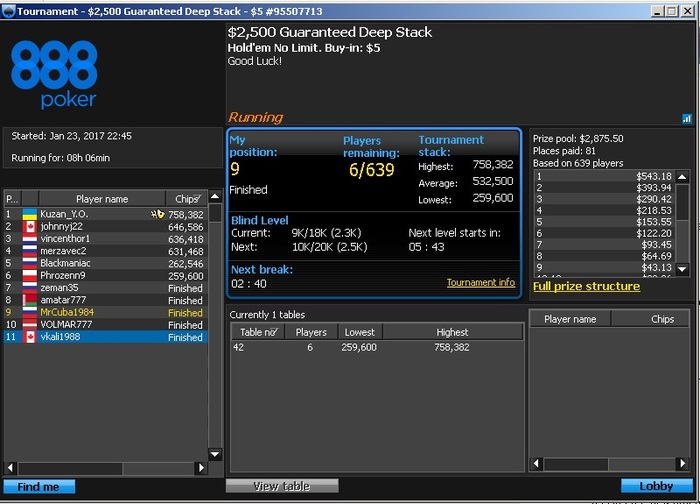700x504 pixels.
Task: Select player row Blackmaniac
Action: [x=105, y=263]
